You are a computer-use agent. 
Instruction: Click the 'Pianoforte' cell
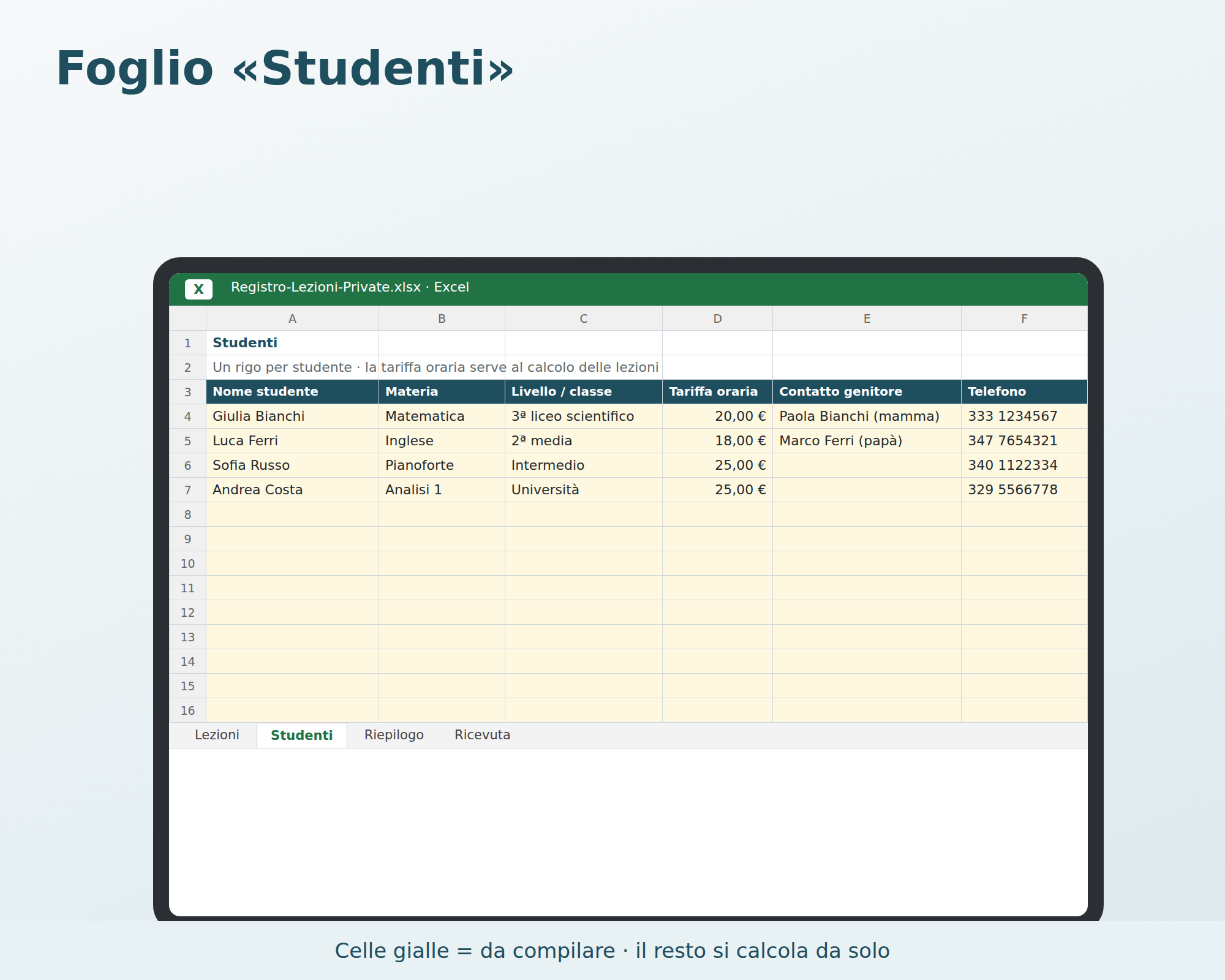(442, 466)
